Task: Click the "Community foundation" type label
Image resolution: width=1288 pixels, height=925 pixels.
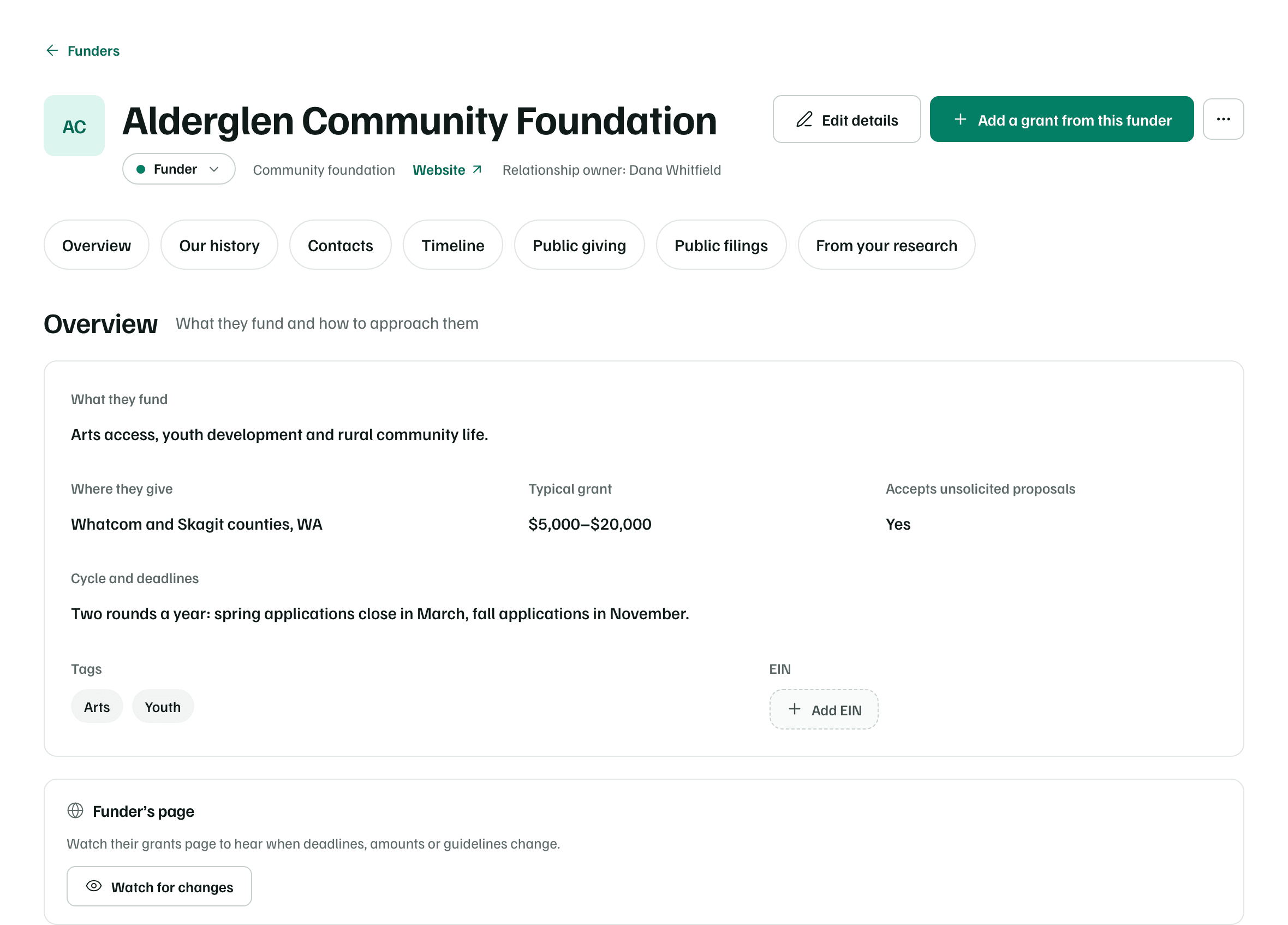Action: tap(324, 170)
